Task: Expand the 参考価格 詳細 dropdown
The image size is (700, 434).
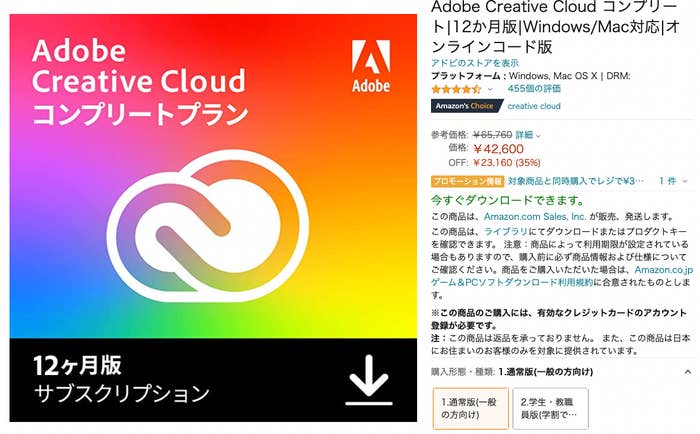Action: pyautogui.click(x=528, y=135)
